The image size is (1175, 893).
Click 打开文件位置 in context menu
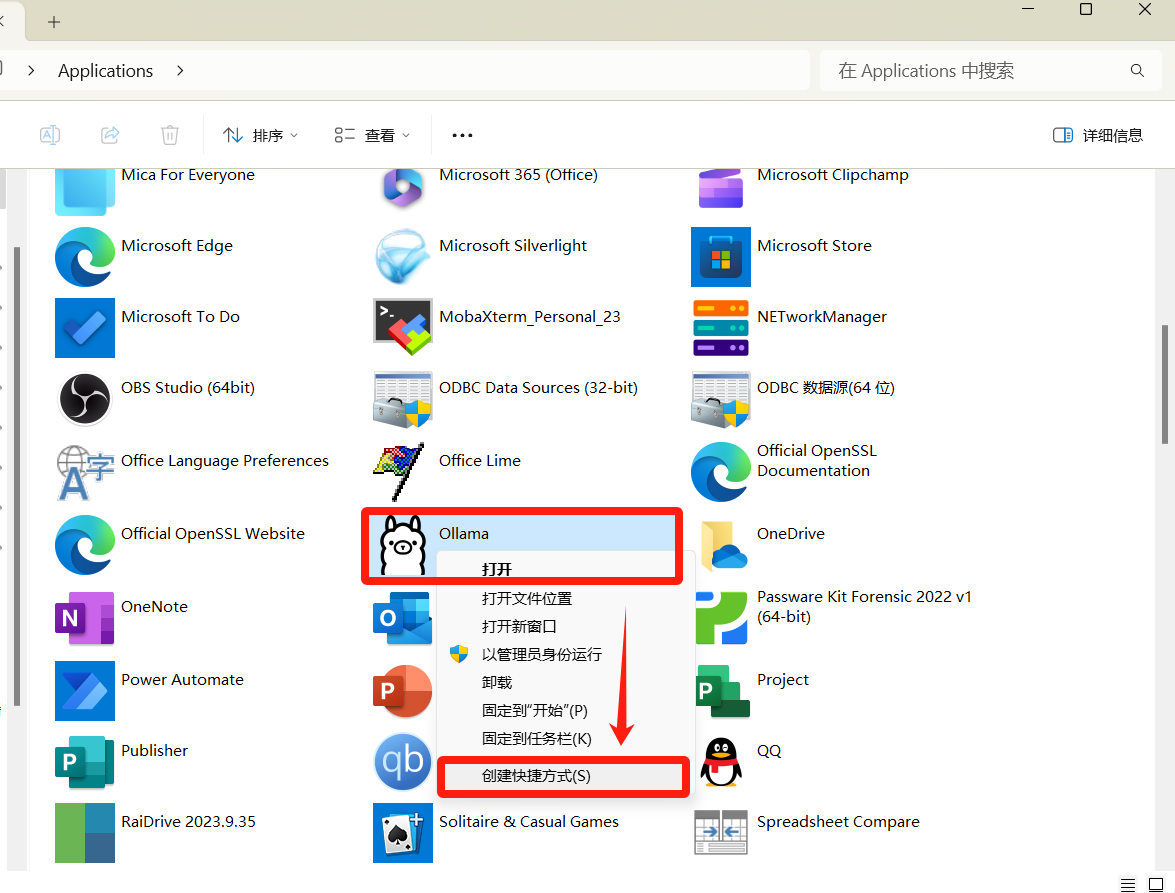click(x=526, y=598)
